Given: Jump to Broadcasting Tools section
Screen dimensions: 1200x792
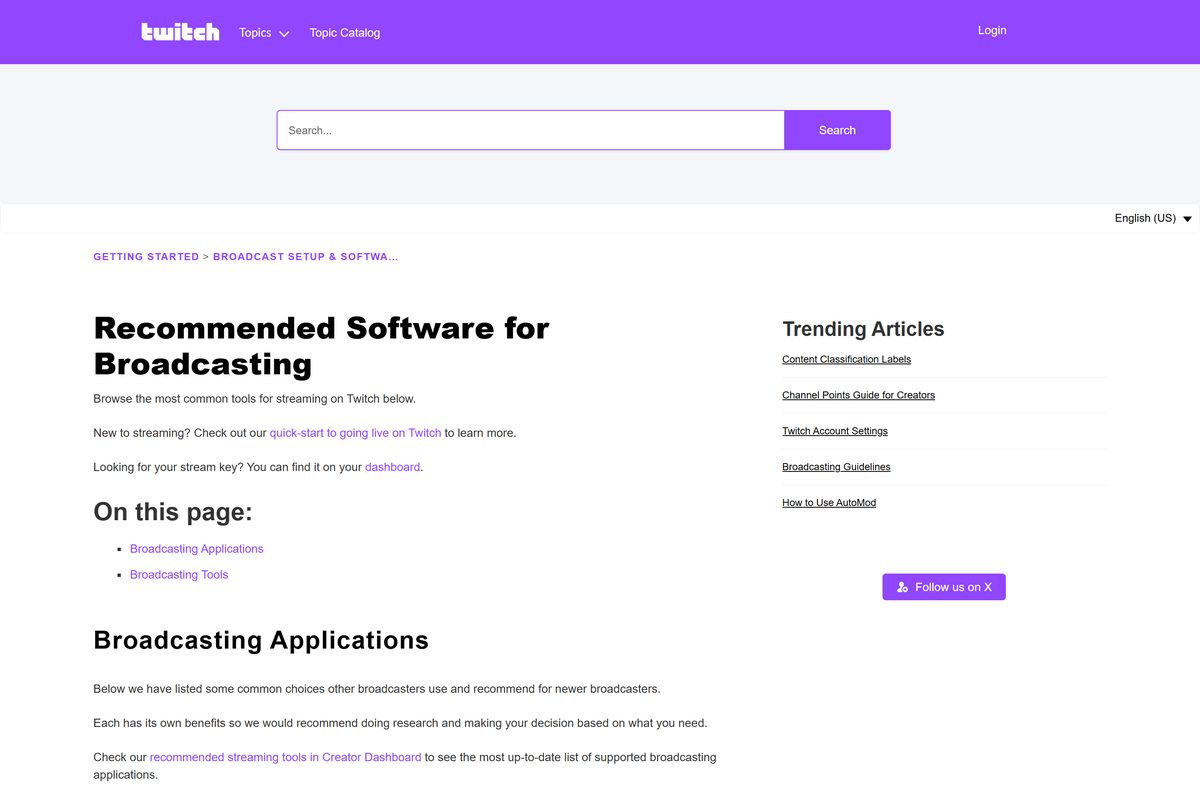Looking at the screenshot, I should [179, 575].
